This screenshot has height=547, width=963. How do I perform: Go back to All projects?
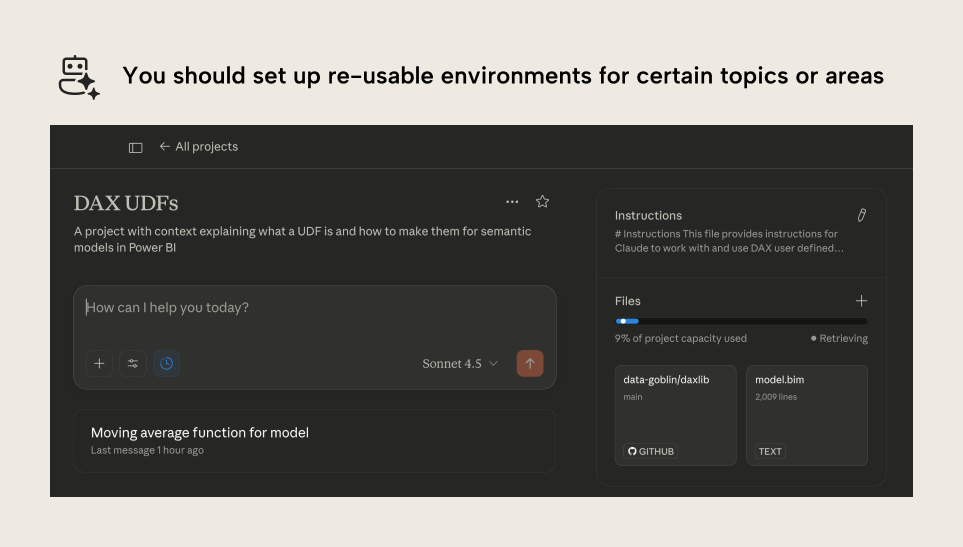tap(198, 146)
